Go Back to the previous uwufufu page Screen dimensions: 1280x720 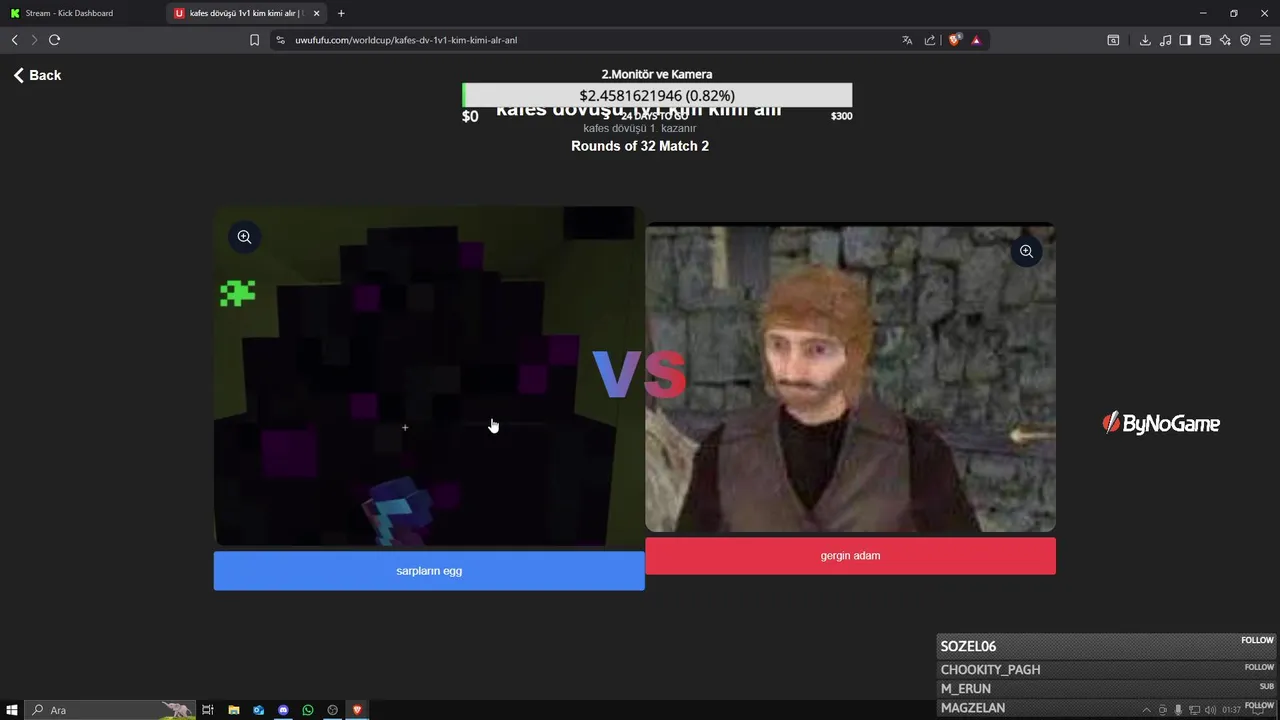coord(37,75)
